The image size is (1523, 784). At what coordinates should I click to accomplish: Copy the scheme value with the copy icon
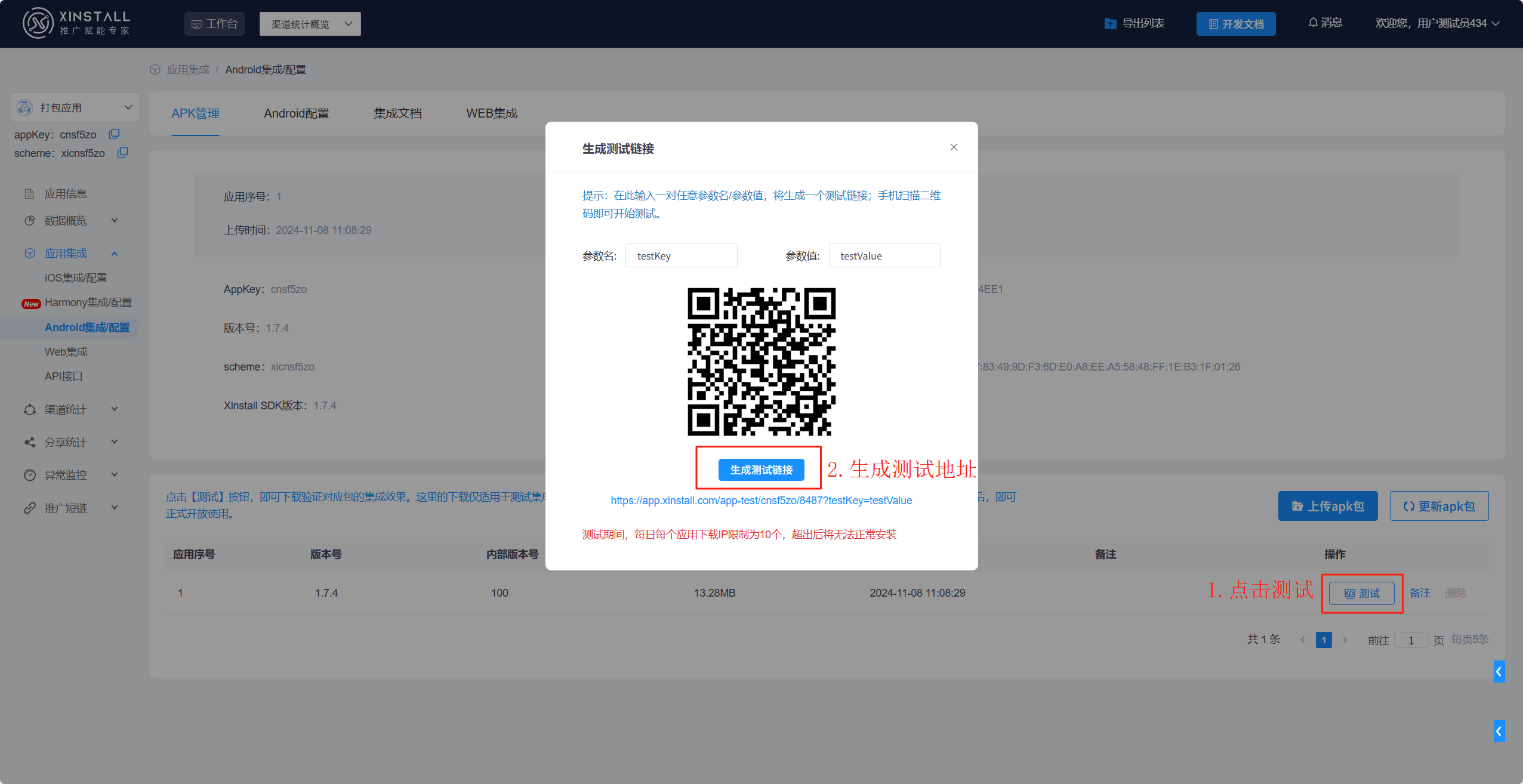click(x=122, y=153)
